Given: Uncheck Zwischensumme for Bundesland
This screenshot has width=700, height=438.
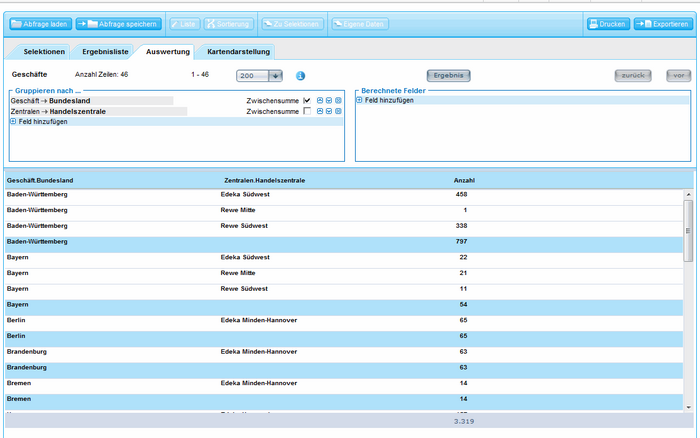Looking at the screenshot, I should [307, 100].
